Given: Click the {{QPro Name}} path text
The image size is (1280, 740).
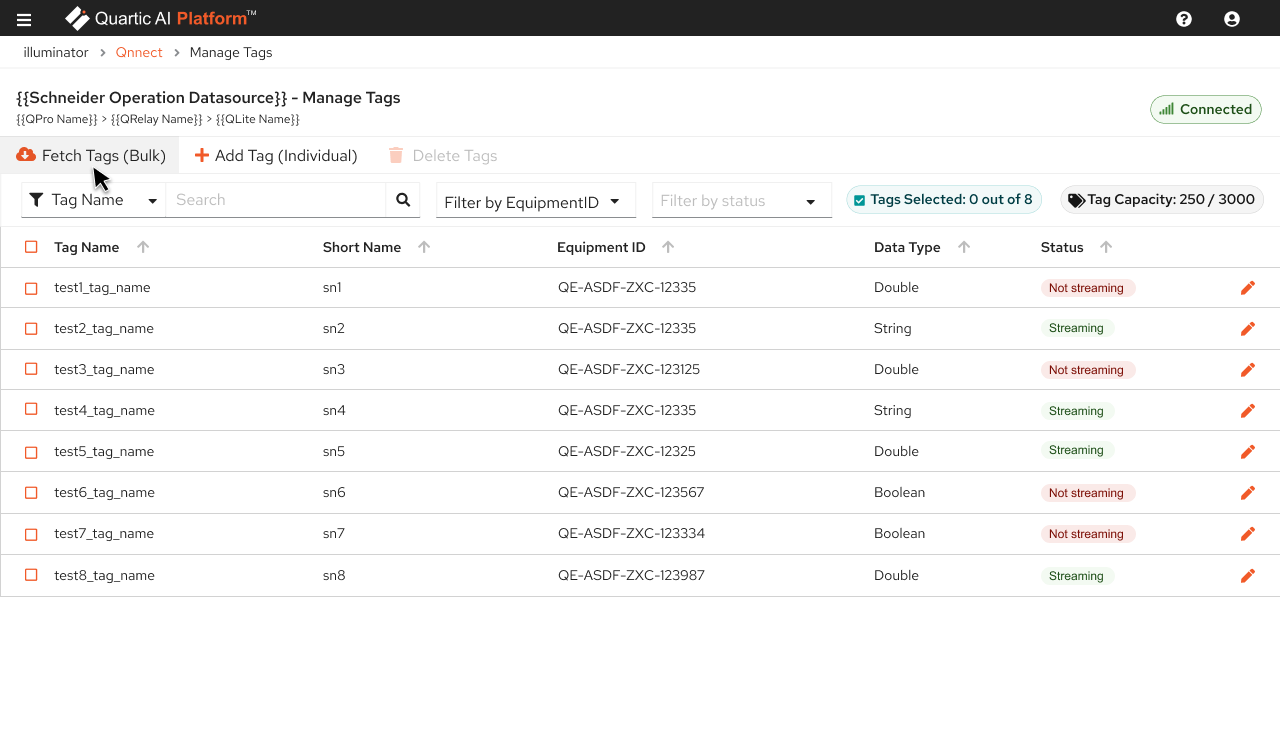Looking at the screenshot, I should 57,119.
